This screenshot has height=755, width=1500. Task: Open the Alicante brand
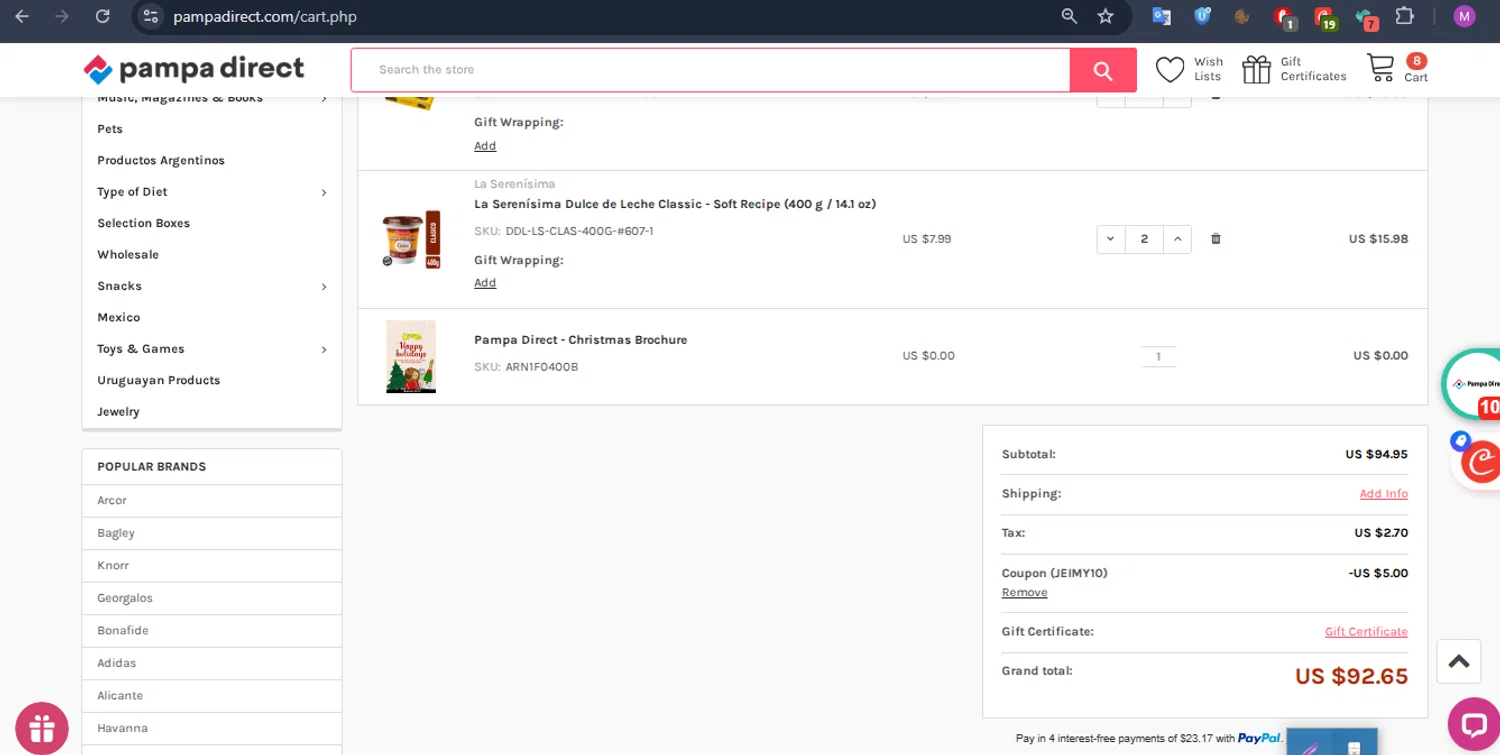120,695
